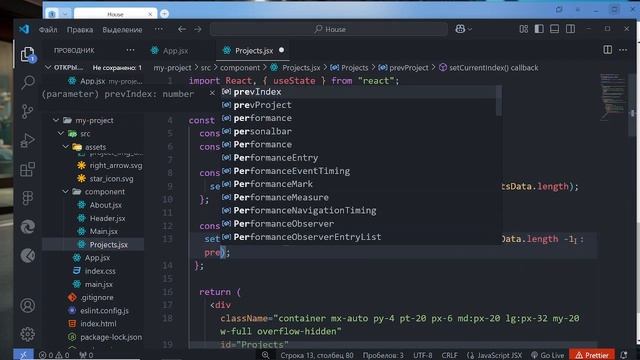Open package-lock.json in explorer
This screenshot has height=360, width=640.
click(x=111, y=337)
